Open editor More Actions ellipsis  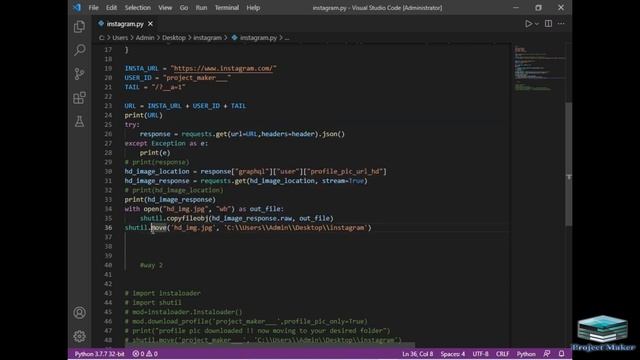pyautogui.click(x=561, y=24)
